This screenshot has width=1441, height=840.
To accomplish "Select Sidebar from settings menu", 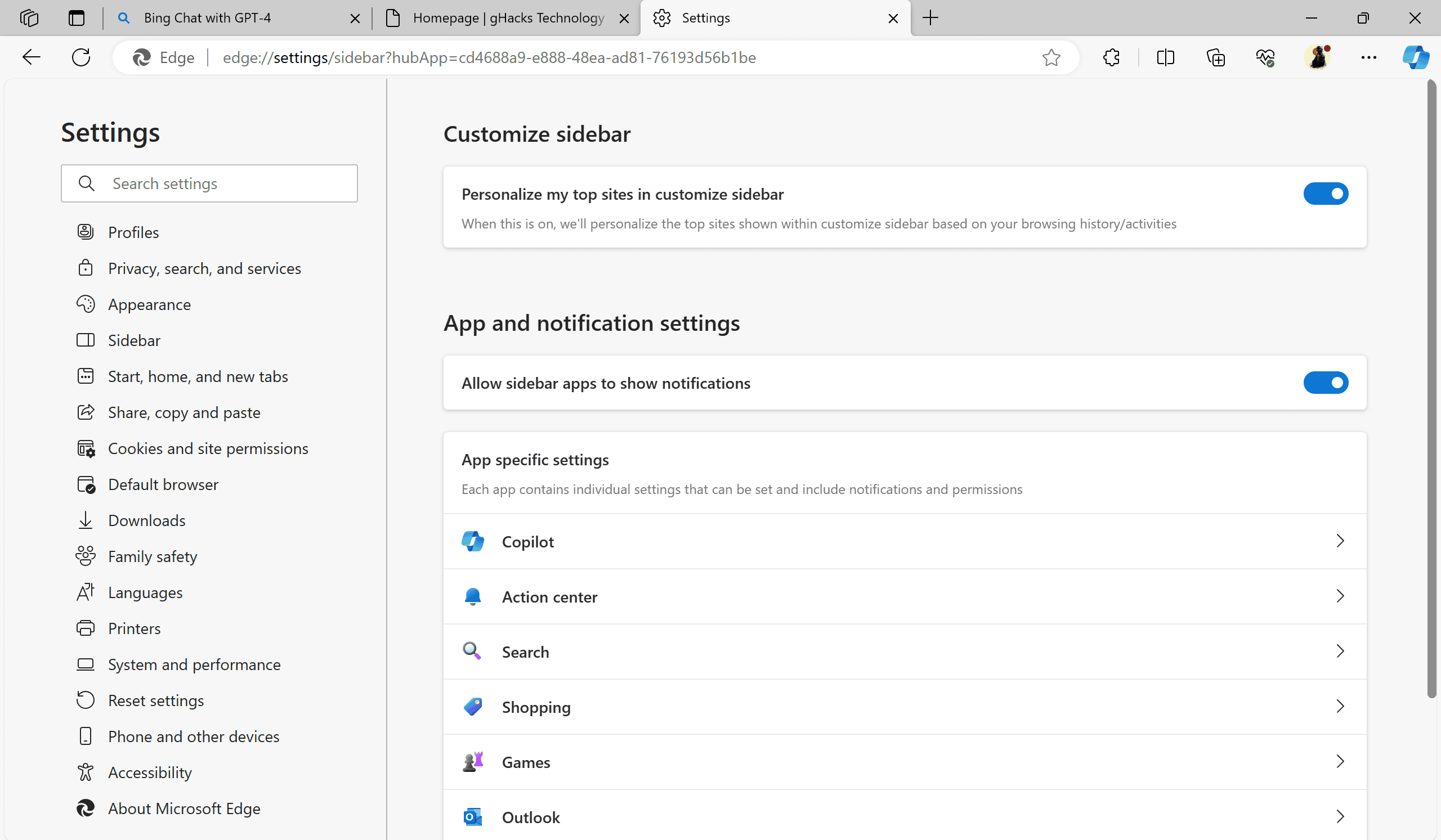I will pyautogui.click(x=134, y=340).
